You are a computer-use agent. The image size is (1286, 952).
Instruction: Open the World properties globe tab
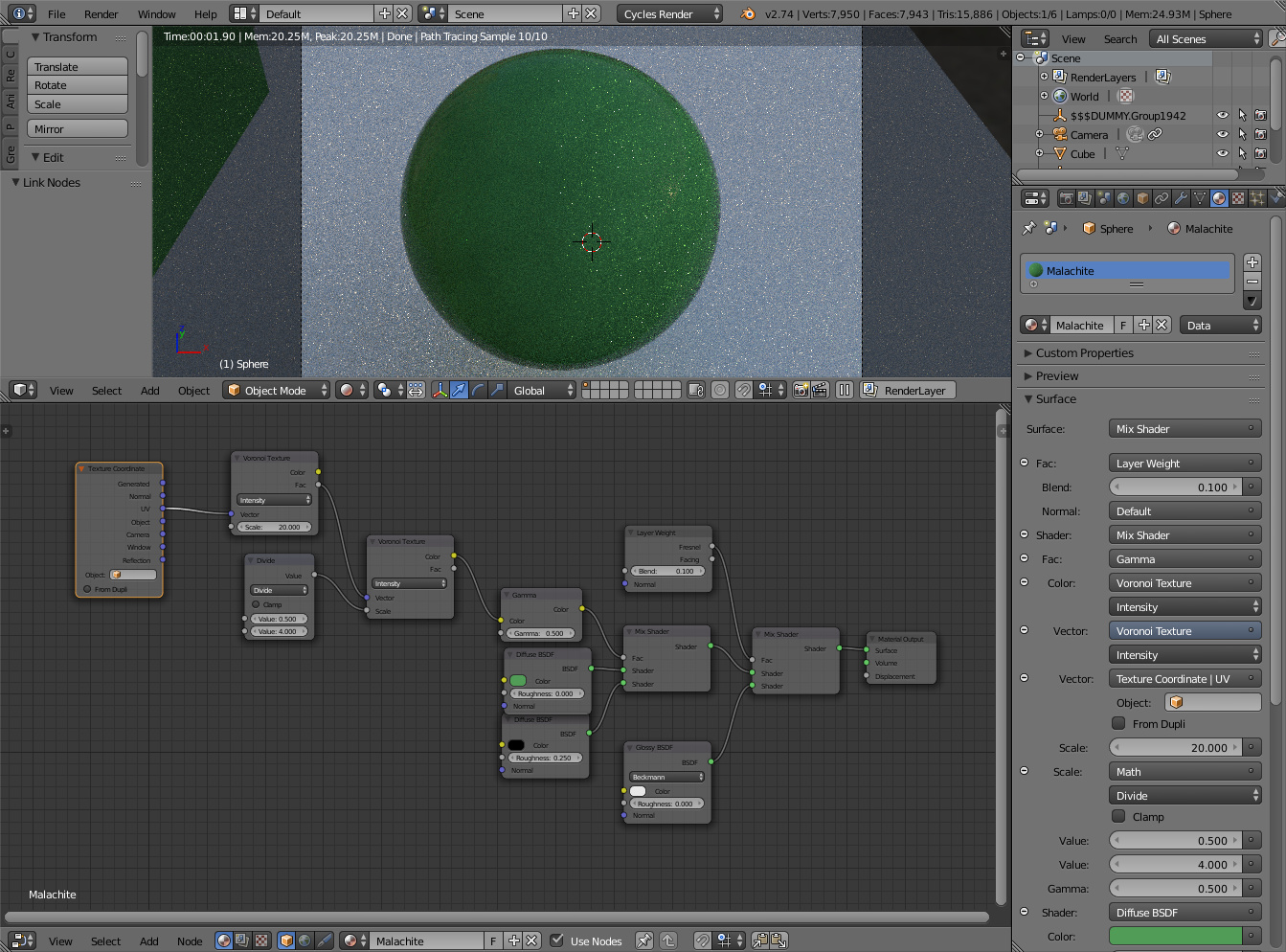(x=1123, y=198)
